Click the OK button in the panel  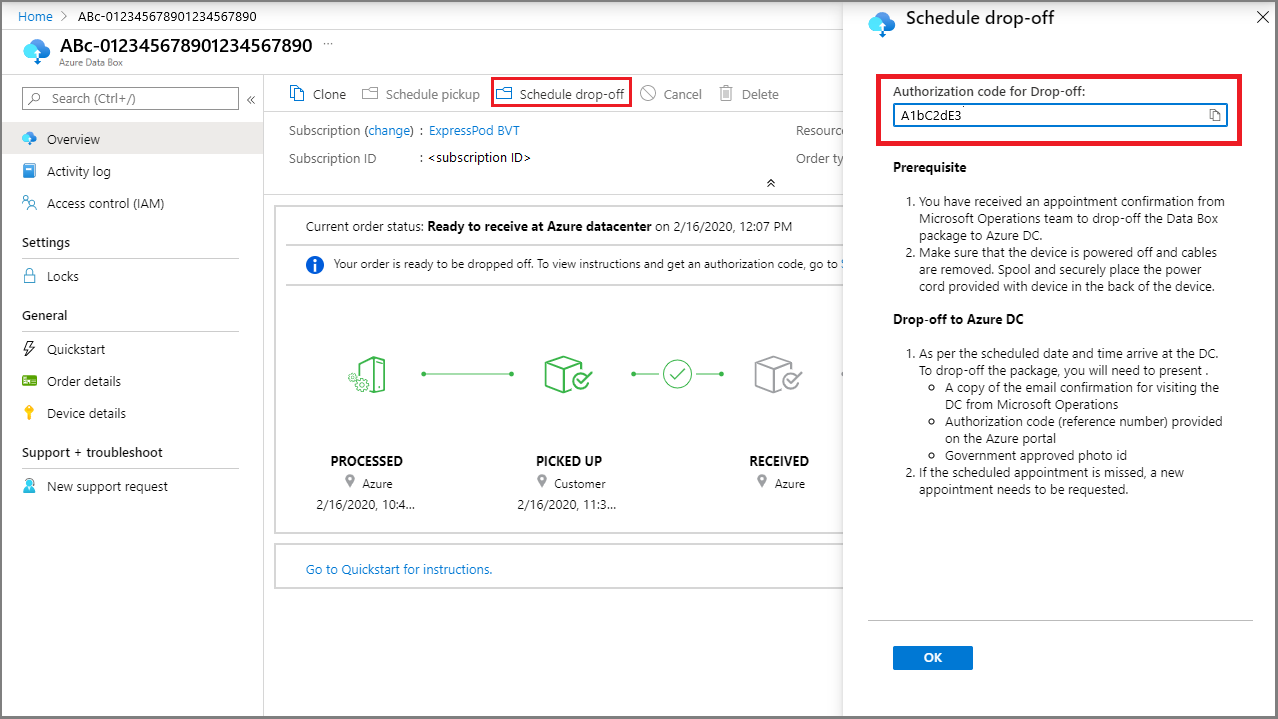(932, 657)
